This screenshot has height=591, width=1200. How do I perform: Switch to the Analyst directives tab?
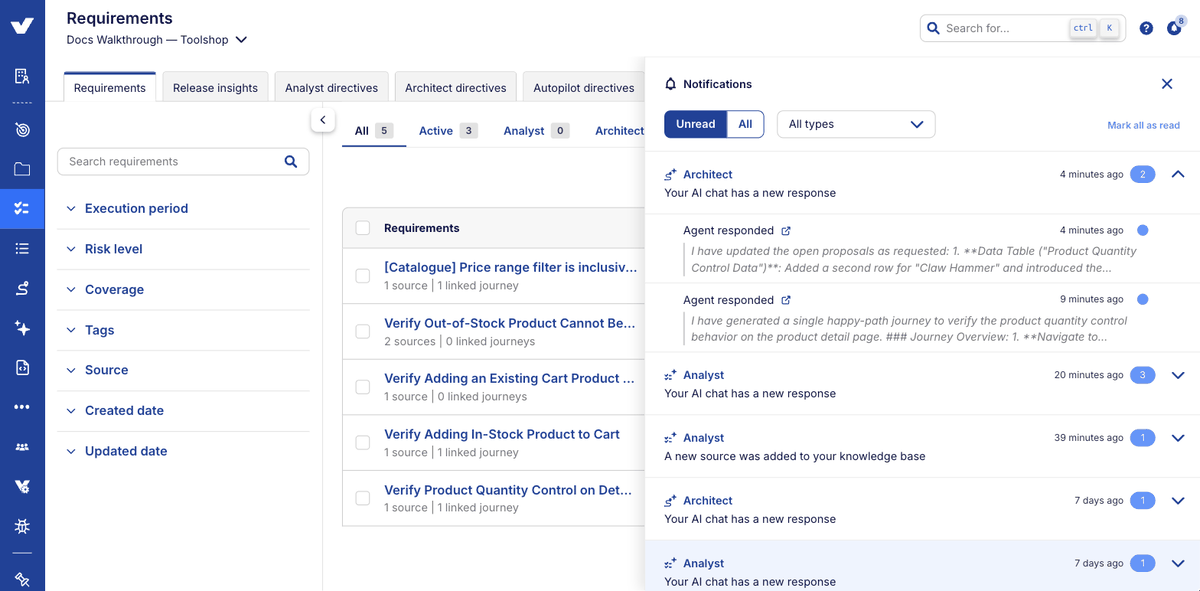pyautogui.click(x=331, y=87)
